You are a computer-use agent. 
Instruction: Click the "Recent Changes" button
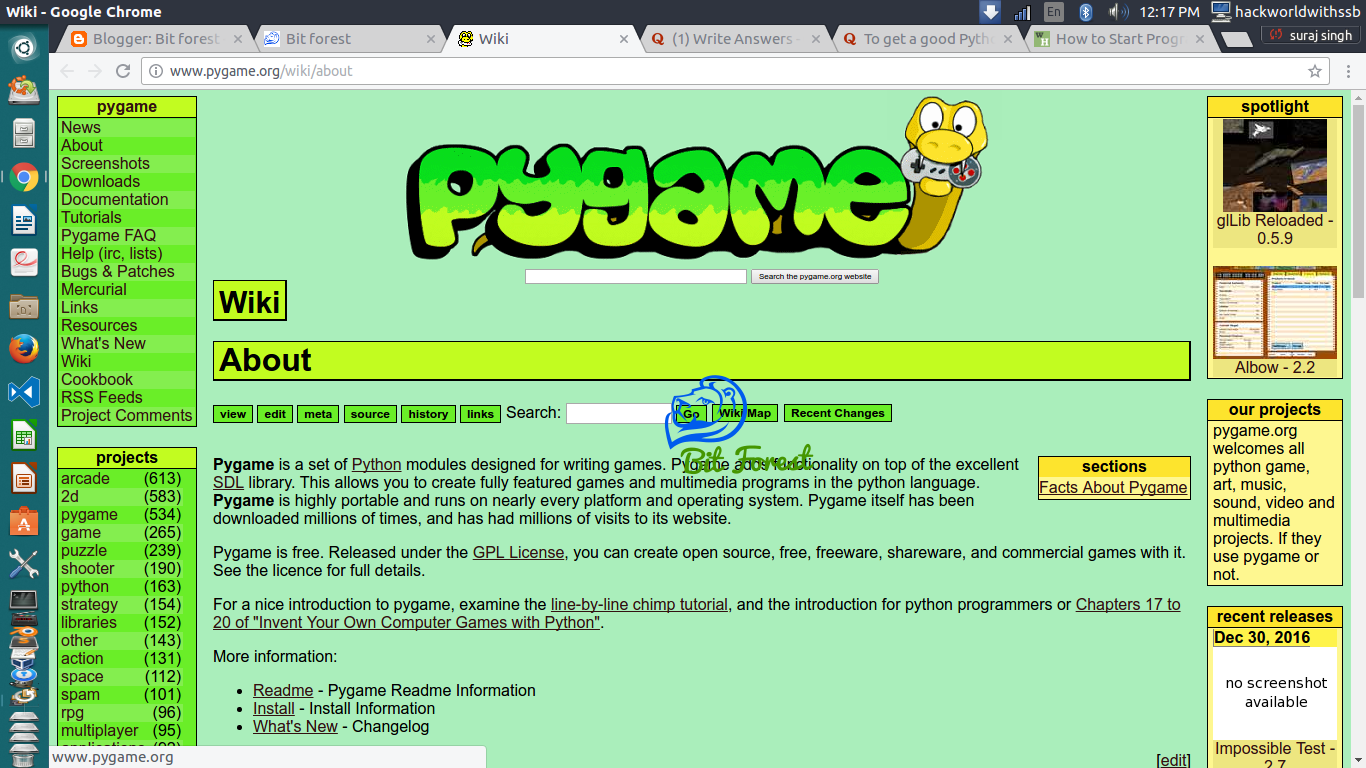[837, 413]
